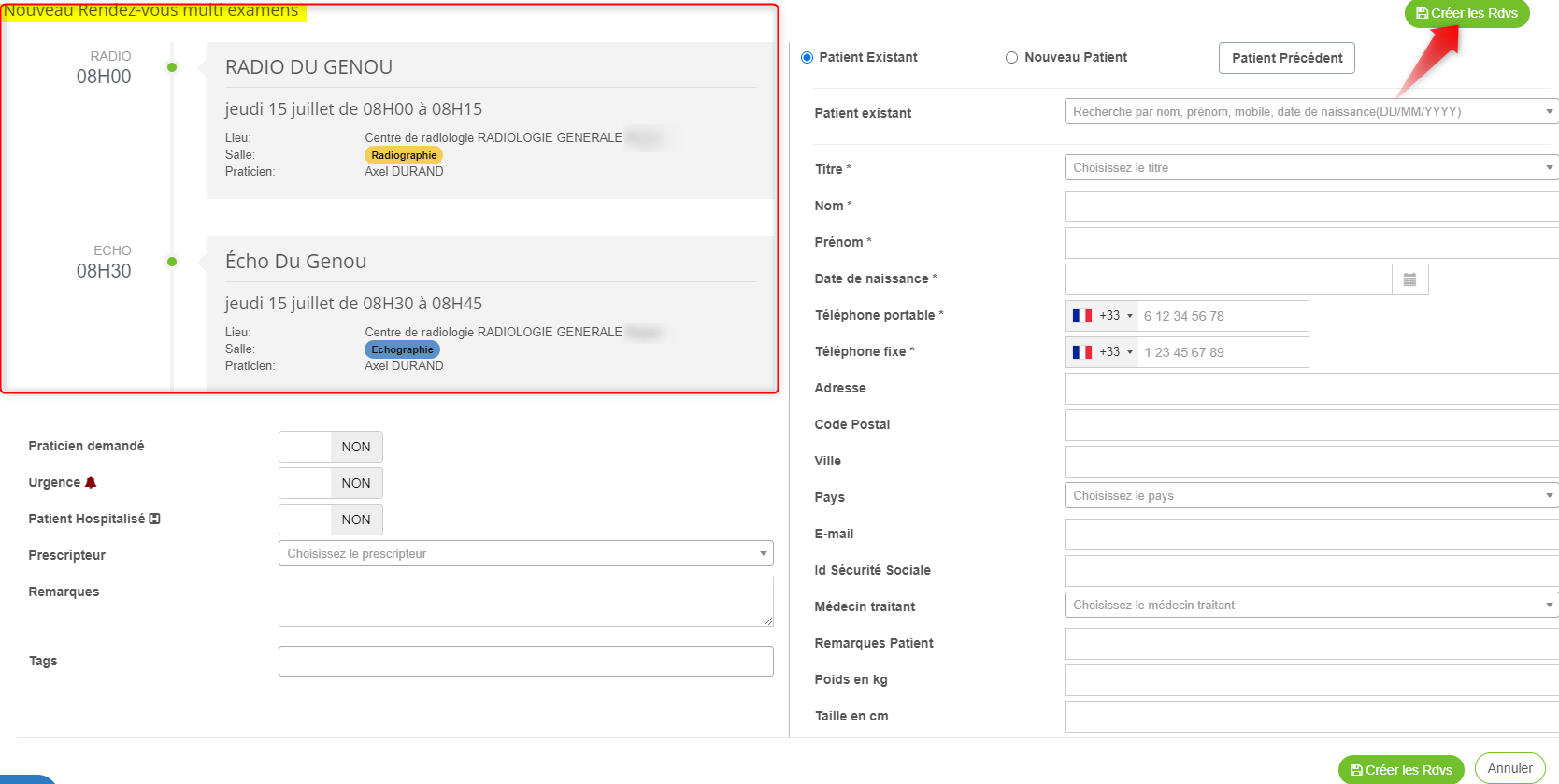
Task: Select Nouveau Patient radio option
Action: click(x=1011, y=58)
